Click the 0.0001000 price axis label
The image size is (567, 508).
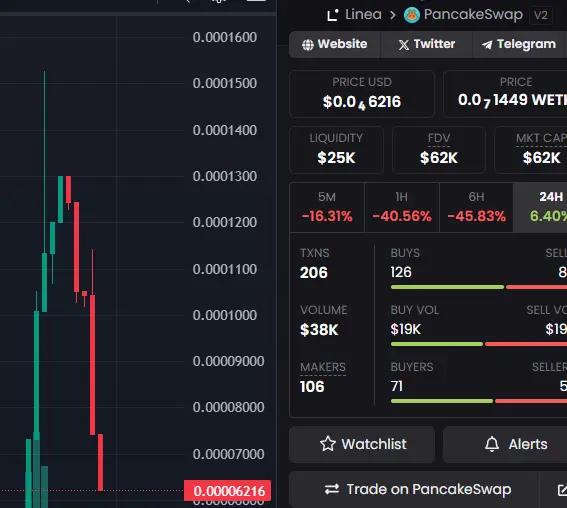tap(225, 315)
